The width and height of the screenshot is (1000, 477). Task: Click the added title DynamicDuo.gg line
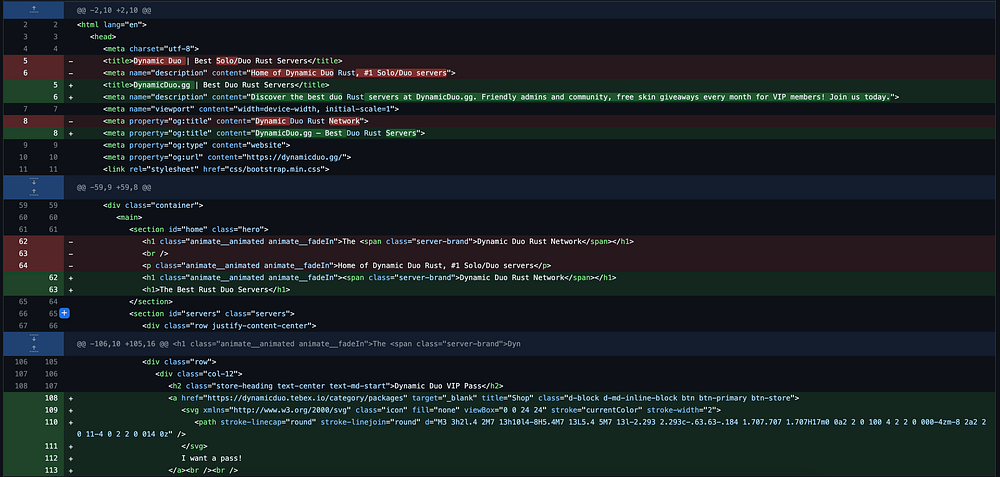click(216, 85)
